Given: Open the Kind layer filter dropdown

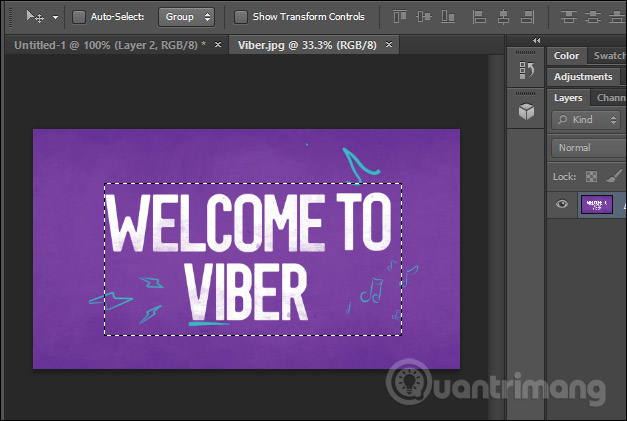Looking at the screenshot, I should tap(586, 120).
